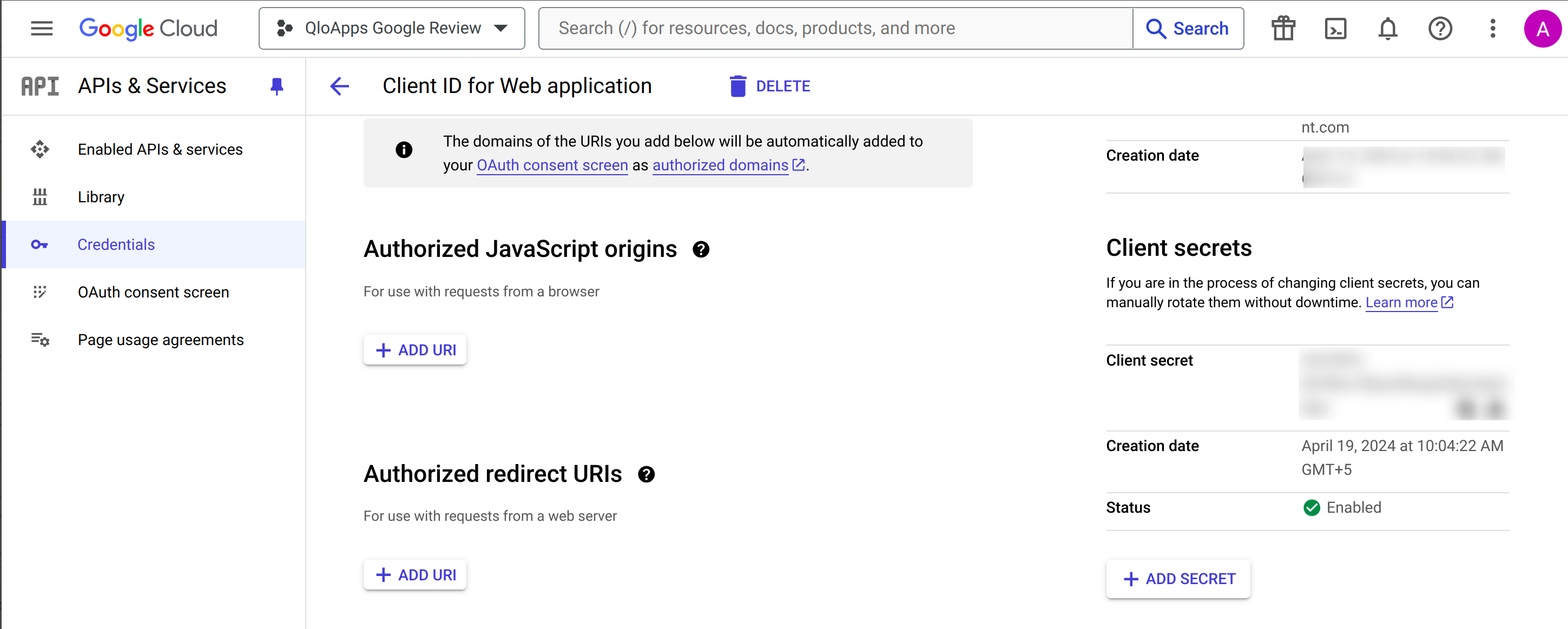Click ADD URI for JavaScript origins
This screenshot has width=1568, height=629.
pyautogui.click(x=415, y=349)
